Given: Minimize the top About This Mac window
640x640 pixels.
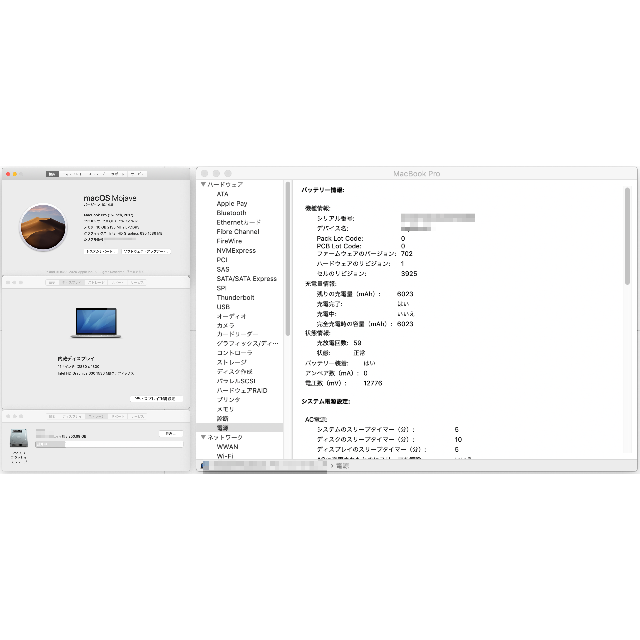Looking at the screenshot, I should pyautogui.click(x=15, y=174).
